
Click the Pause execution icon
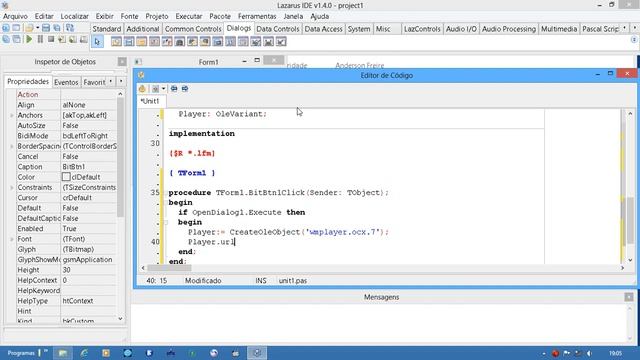[x=40, y=40]
